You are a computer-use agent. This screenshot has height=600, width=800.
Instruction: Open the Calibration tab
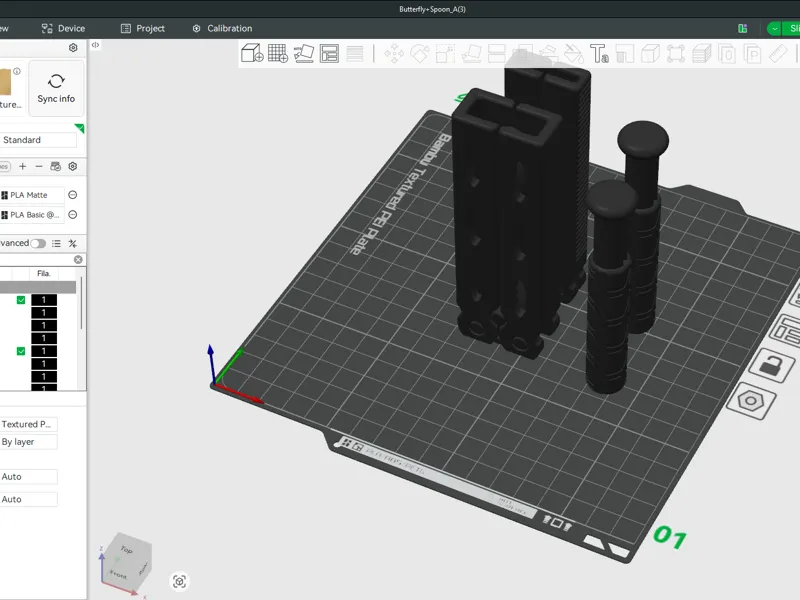(222, 29)
